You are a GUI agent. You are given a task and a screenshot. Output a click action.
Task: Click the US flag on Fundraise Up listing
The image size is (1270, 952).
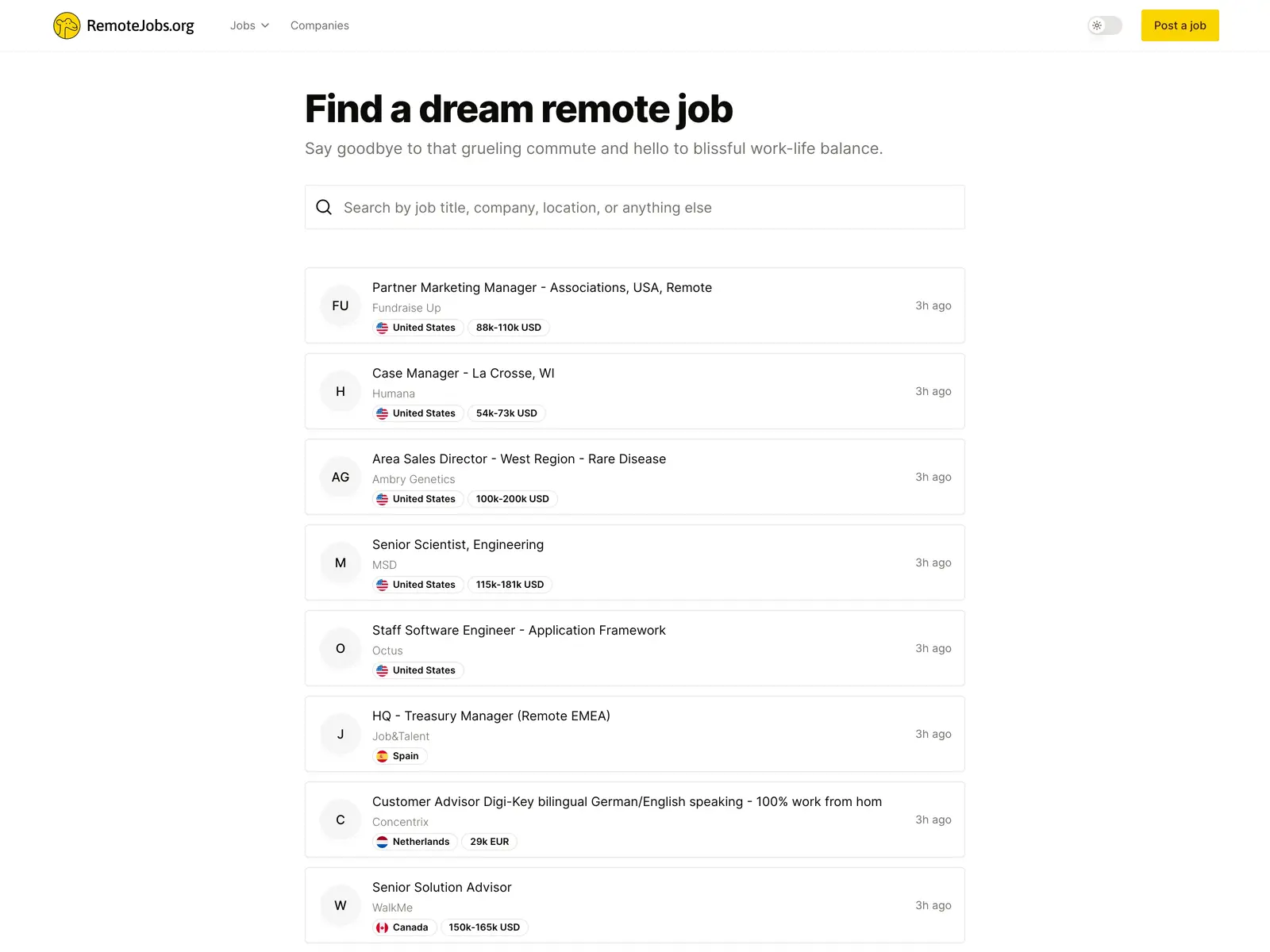pos(383,328)
